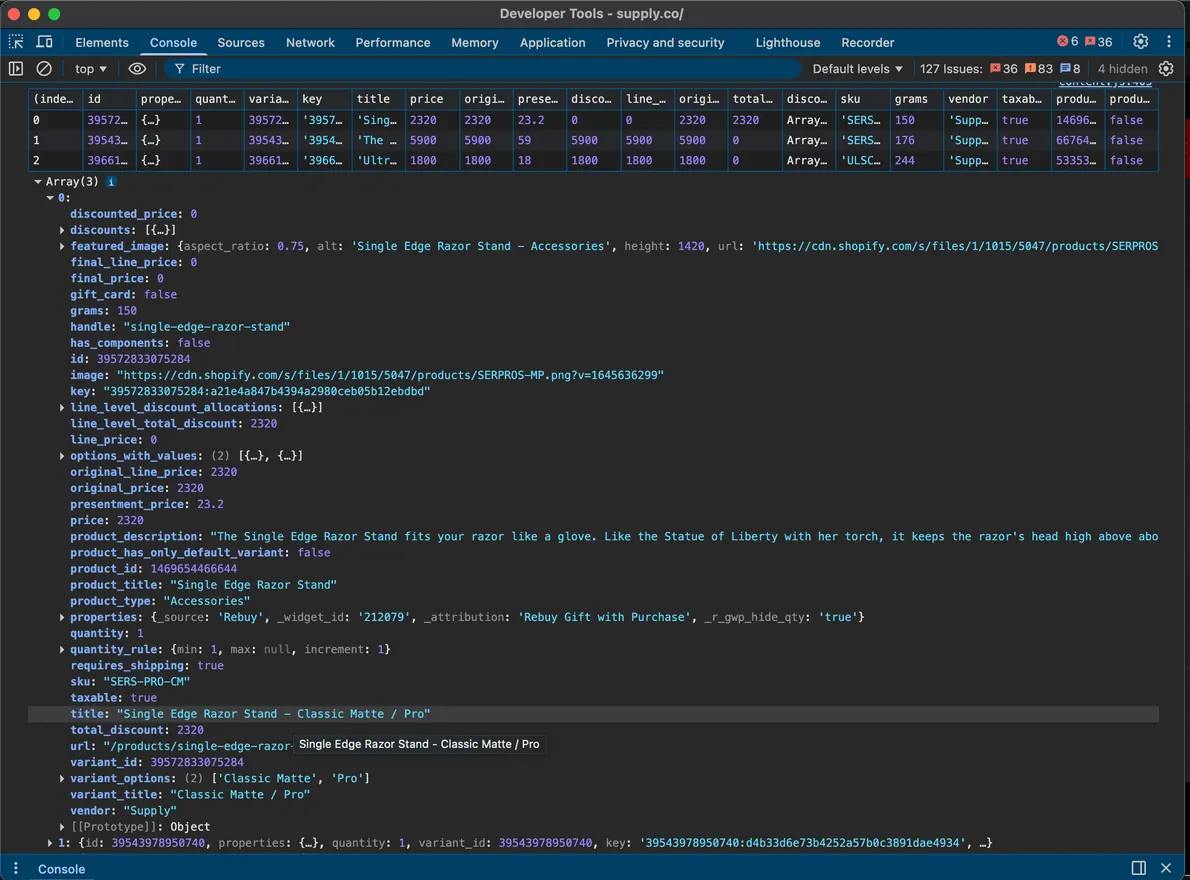Expand the featured_image property
Image resolution: width=1190 pixels, height=880 pixels.
(x=62, y=246)
